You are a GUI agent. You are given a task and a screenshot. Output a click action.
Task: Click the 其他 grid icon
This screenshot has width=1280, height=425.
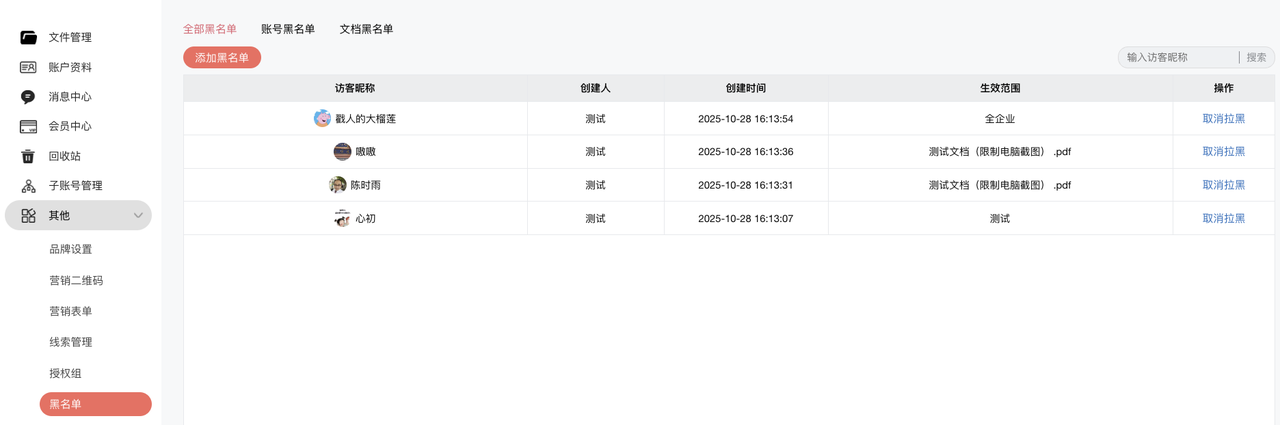(x=28, y=215)
